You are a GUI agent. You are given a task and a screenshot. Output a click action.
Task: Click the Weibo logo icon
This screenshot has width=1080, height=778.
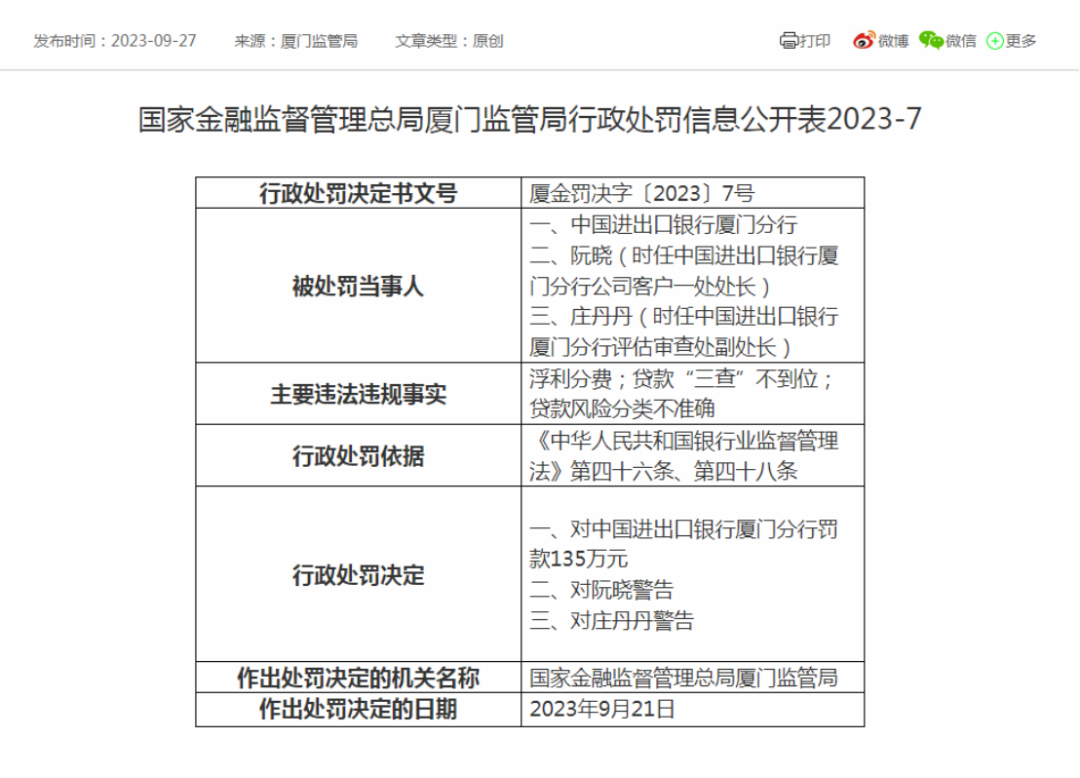point(864,41)
